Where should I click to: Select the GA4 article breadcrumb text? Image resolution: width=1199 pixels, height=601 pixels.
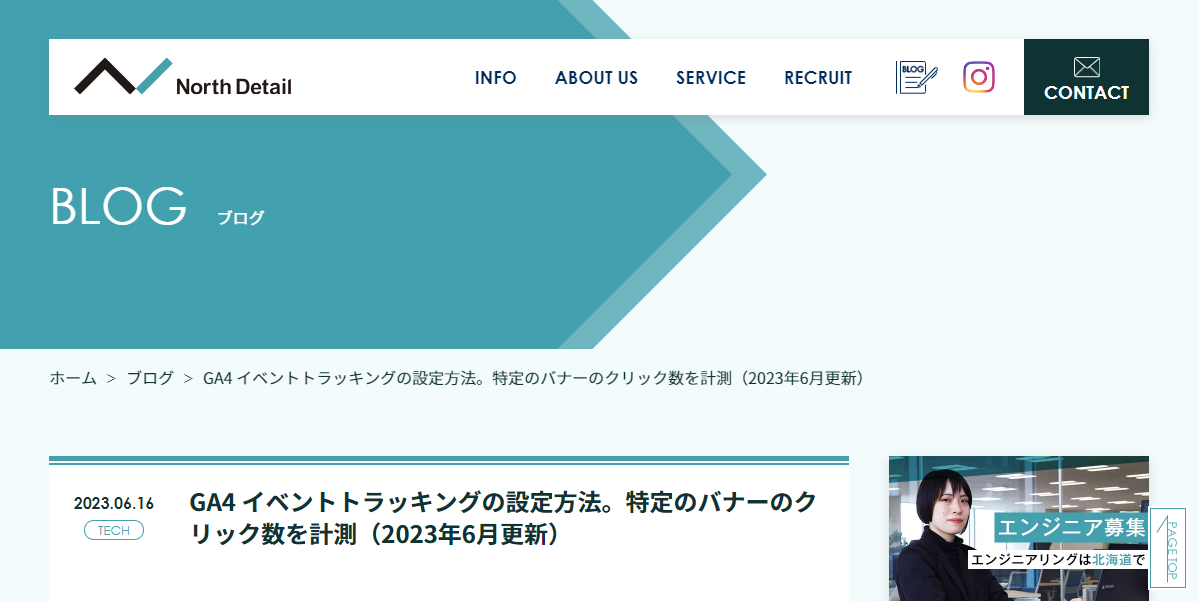click(534, 378)
